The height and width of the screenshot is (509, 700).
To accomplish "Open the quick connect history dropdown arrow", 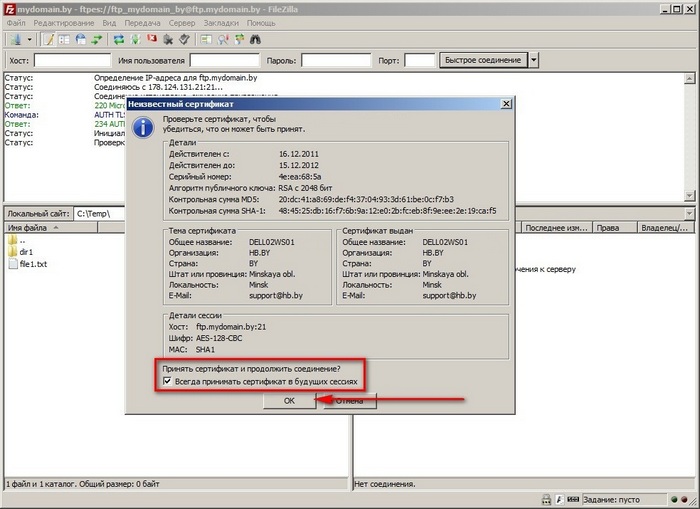I will tap(533, 60).
